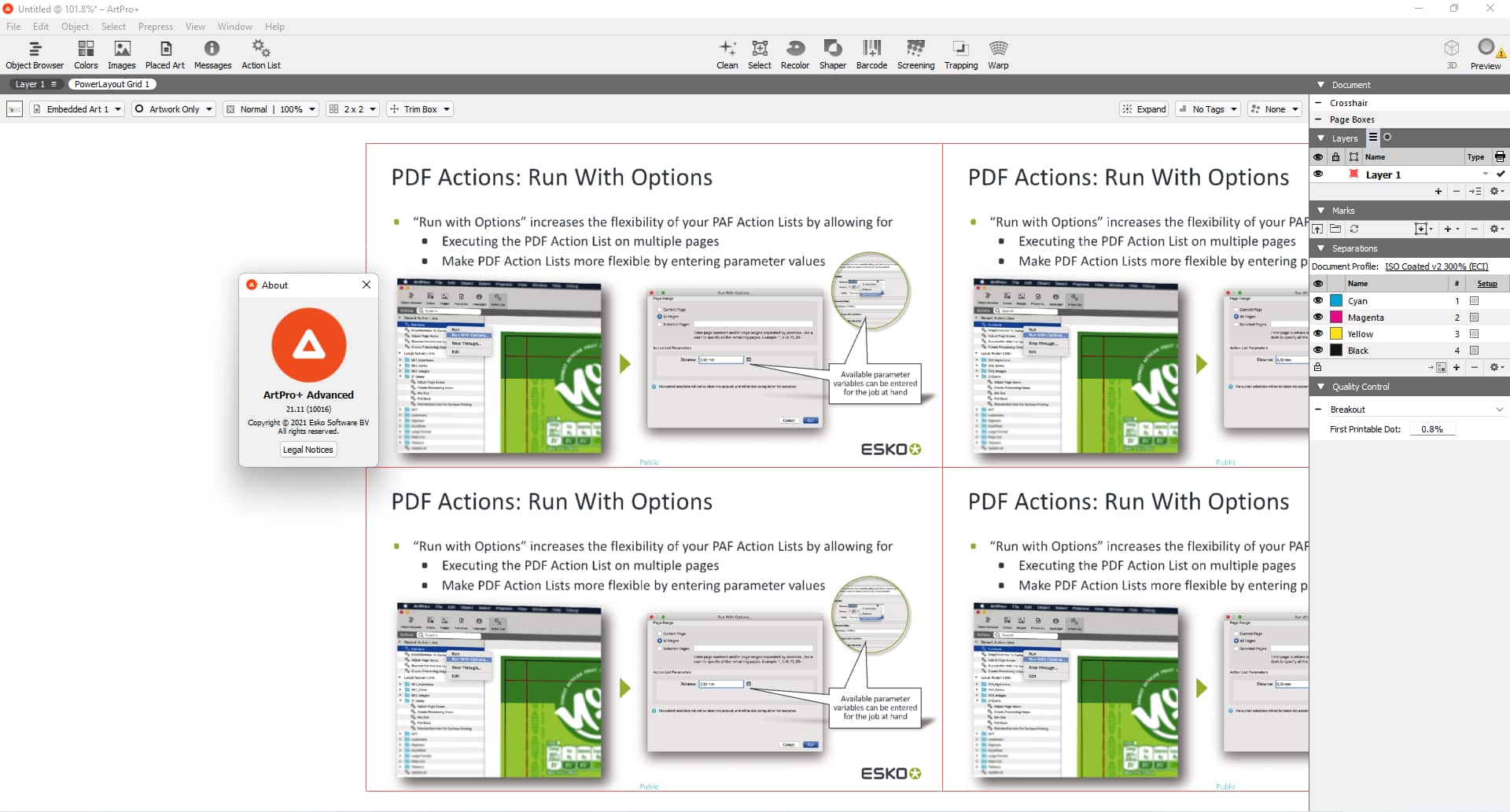Add a new layer with plus icon
The width and height of the screenshot is (1510, 812).
(1438, 191)
